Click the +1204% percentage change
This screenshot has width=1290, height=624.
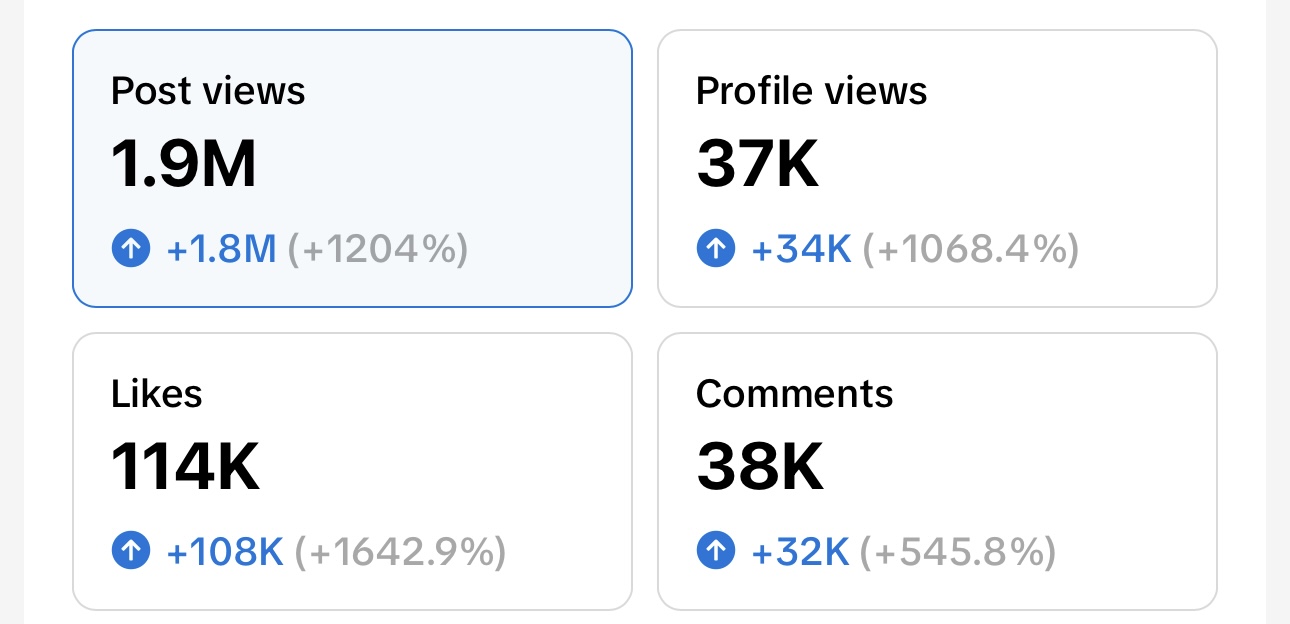pyautogui.click(x=378, y=249)
